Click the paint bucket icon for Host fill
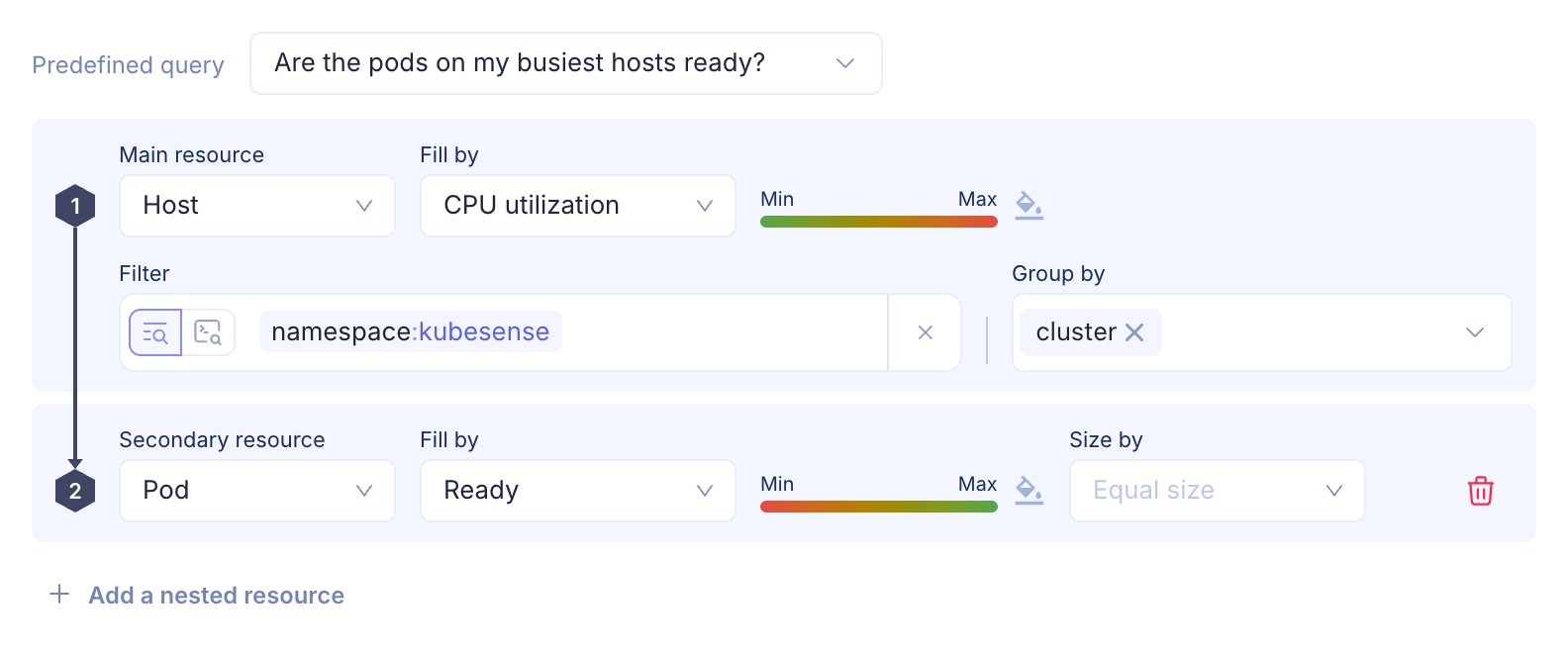Image resolution: width=1568 pixels, height=653 pixels. point(1029,206)
